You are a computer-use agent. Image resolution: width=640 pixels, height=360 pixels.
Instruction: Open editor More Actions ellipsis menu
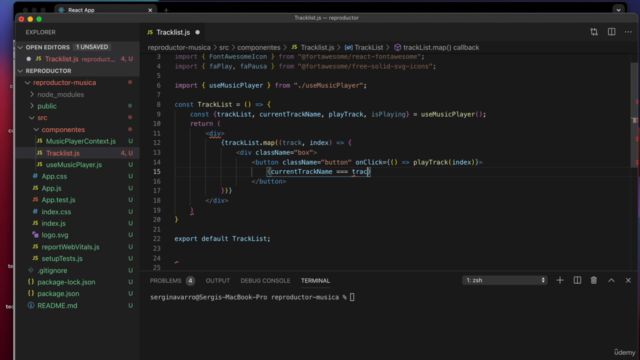(x=628, y=32)
